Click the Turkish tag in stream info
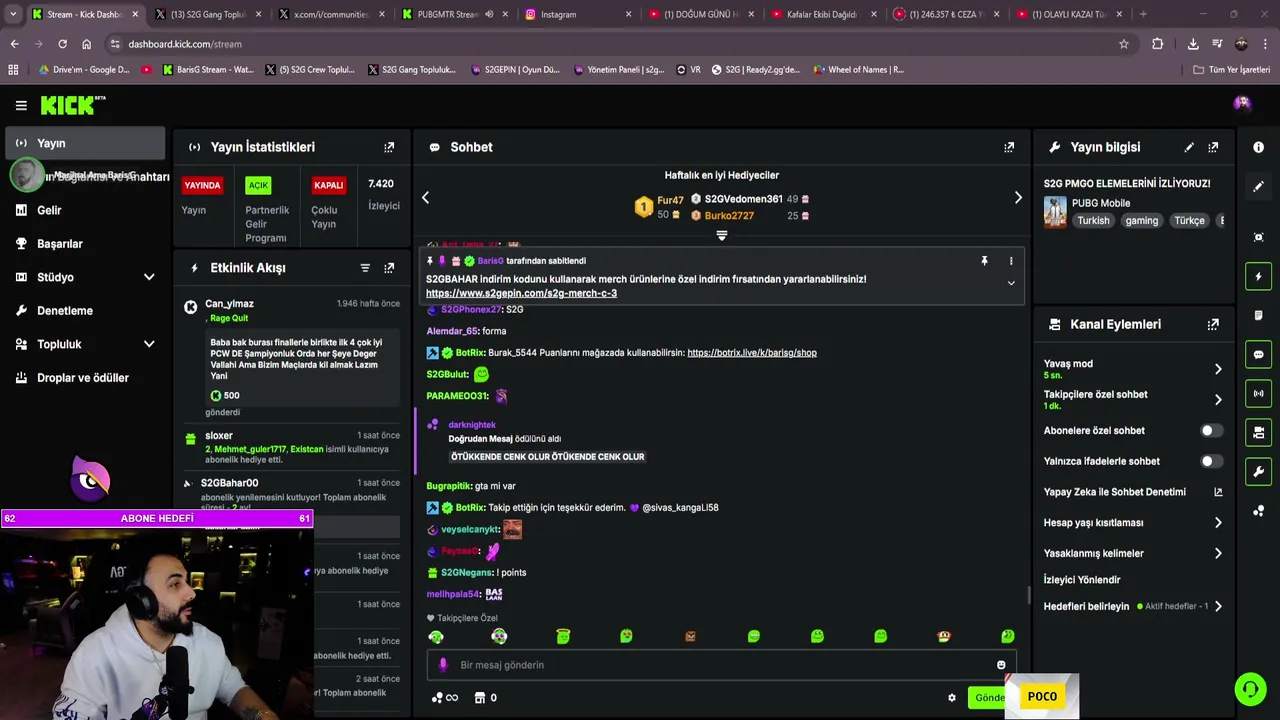Image resolution: width=1280 pixels, height=720 pixels. click(x=1093, y=221)
